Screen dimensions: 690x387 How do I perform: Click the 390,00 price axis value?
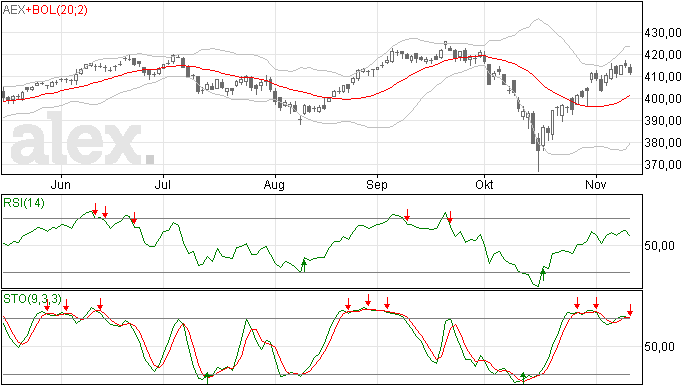pos(663,121)
